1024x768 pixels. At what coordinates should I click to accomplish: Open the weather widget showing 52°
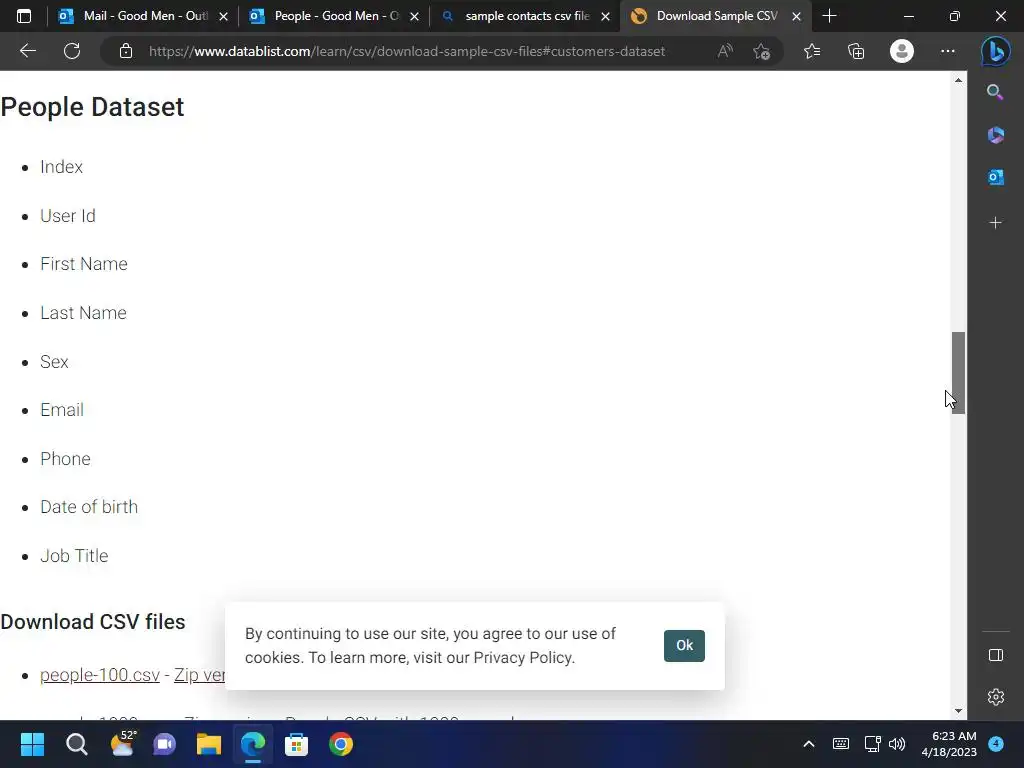point(122,743)
